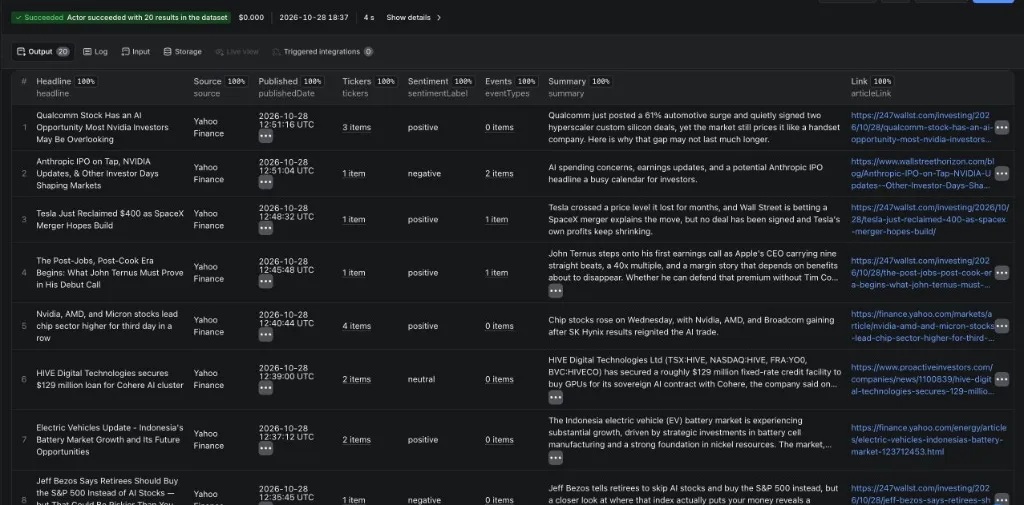The image size is (1024, 505).
Task: Expand link cell for Qualcomm row
Action: pyautogui.click(x=1001, y=127)
